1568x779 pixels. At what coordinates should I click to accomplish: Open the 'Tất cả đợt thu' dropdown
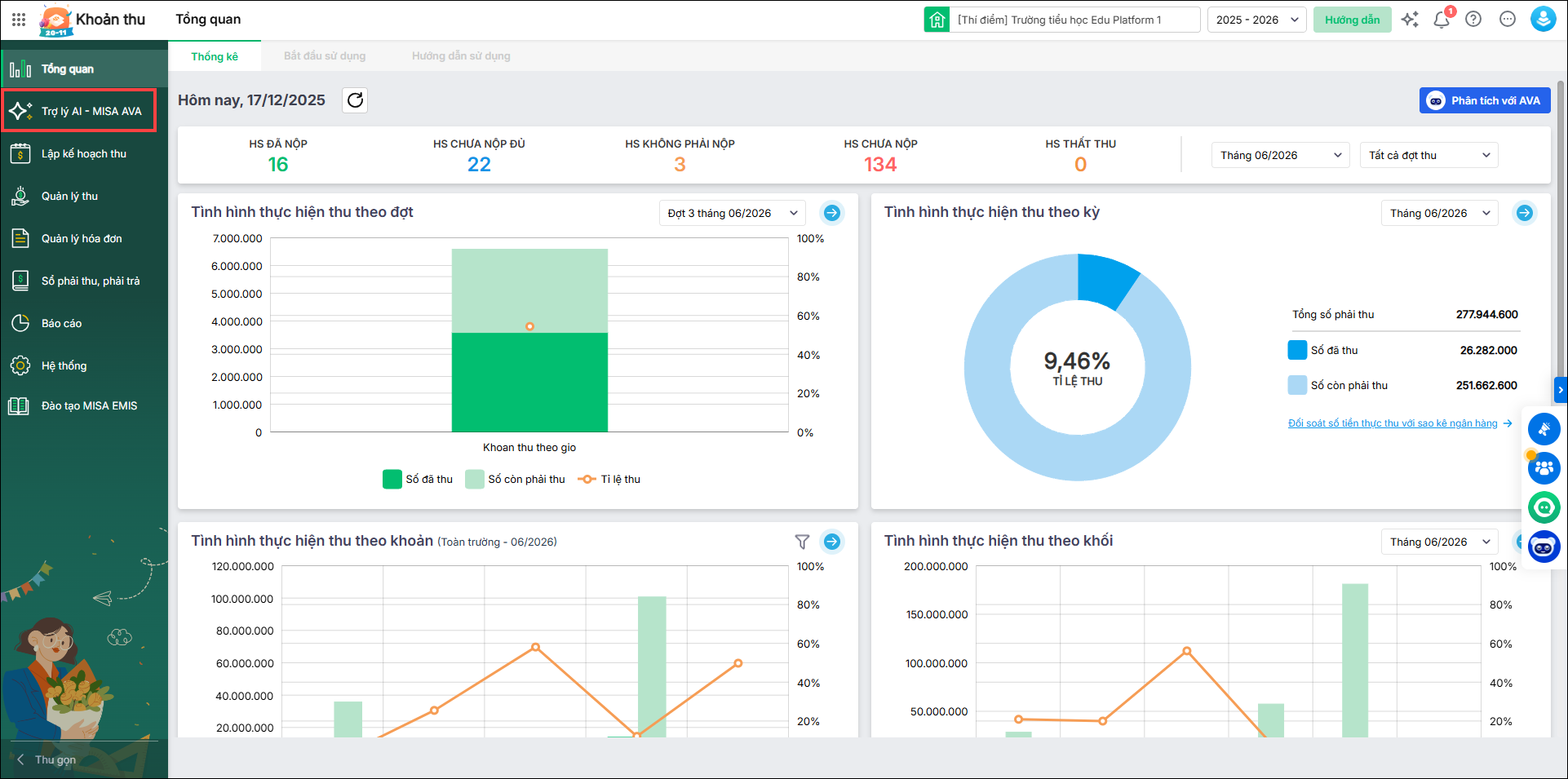tap(1428, 155)
